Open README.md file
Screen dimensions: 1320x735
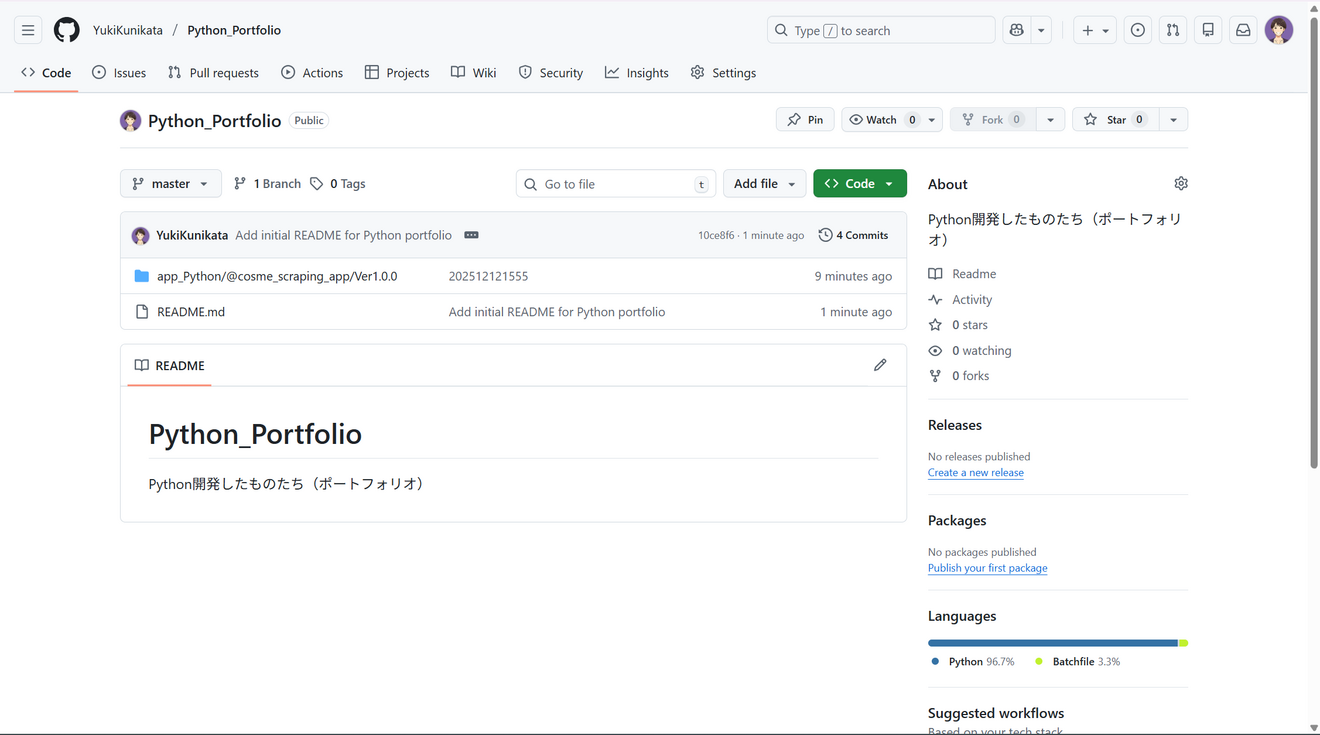coord(191,312)
